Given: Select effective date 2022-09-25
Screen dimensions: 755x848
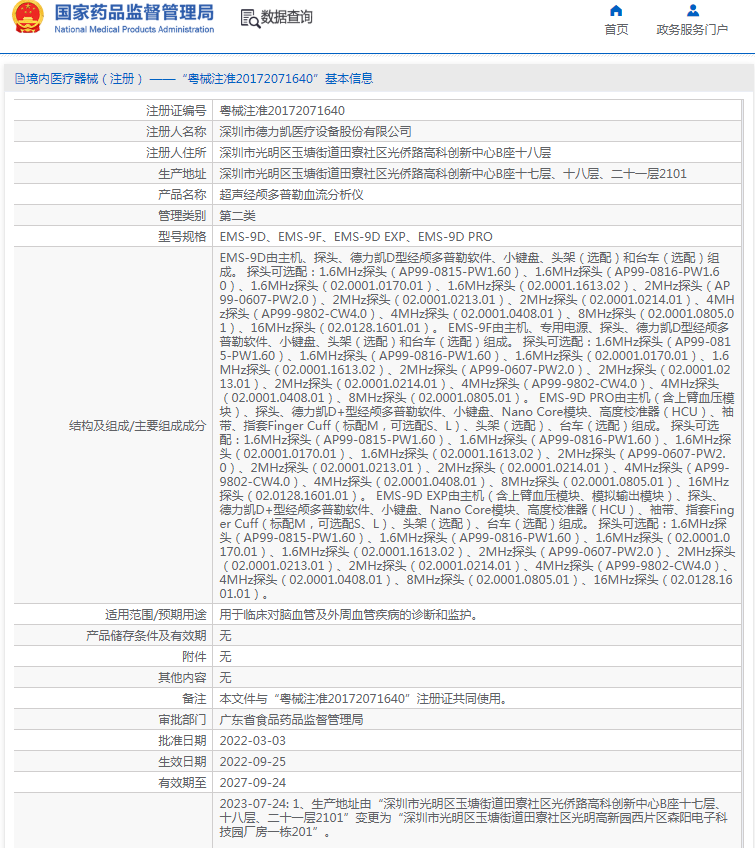Looking at the screenshot, I should click(x=253, y=762).
